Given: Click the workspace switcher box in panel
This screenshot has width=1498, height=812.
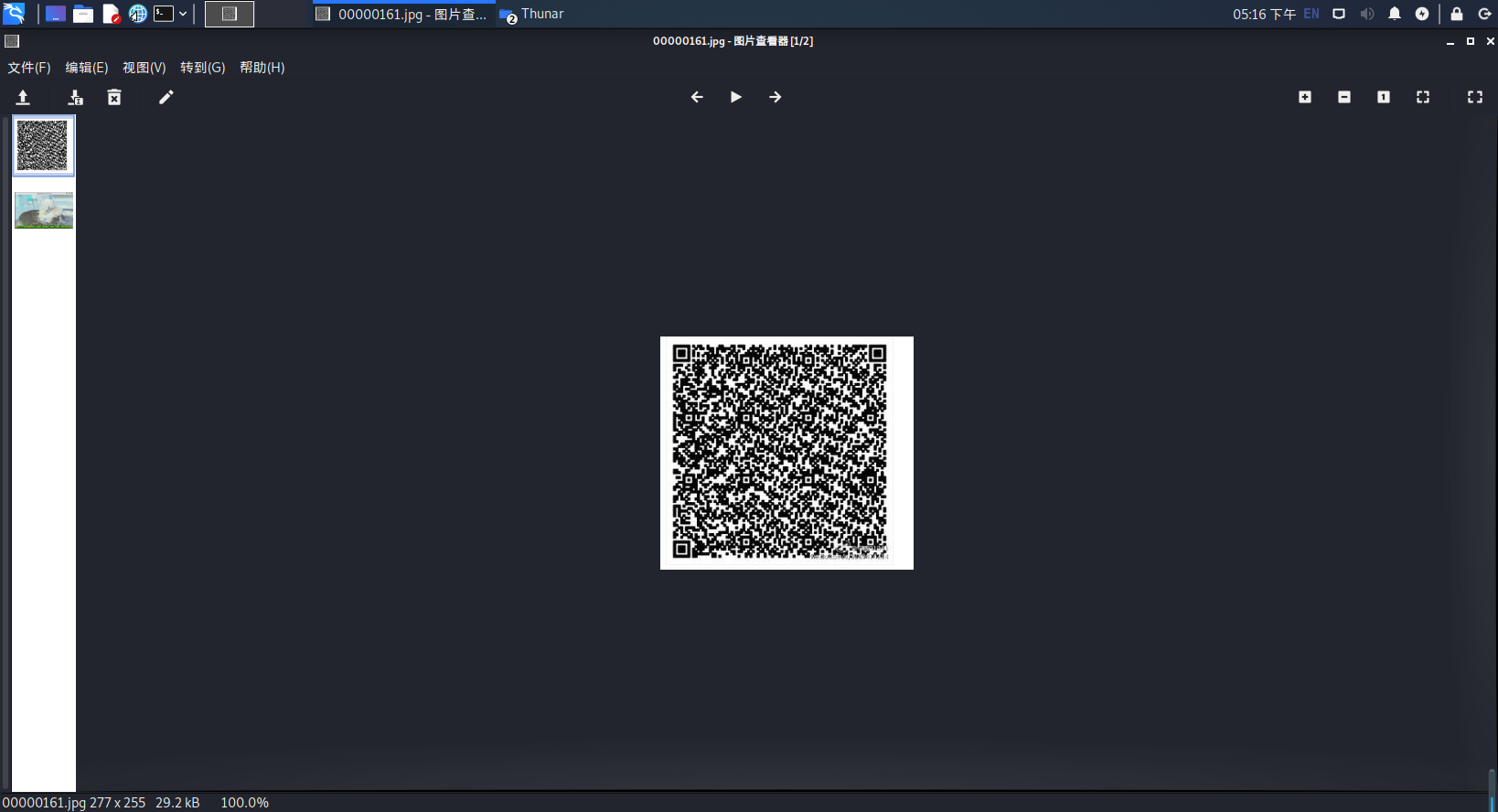Looking at the screenshot, I should click(230, 14).
